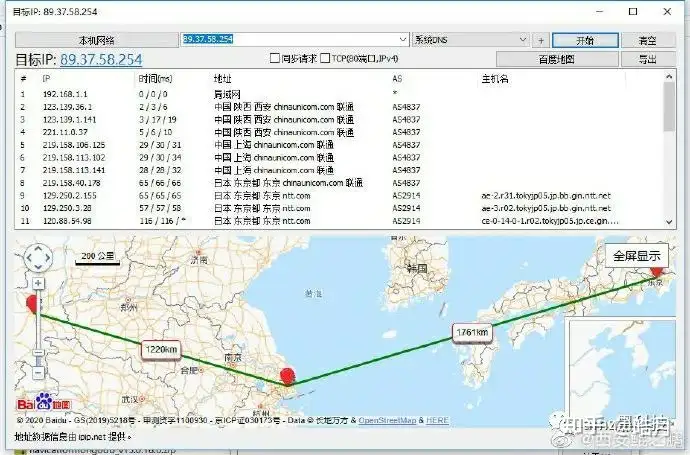690x455 pixels.
Task: Click the 全屏显示 fullscreen map button
Action: (x=637, y=256)
